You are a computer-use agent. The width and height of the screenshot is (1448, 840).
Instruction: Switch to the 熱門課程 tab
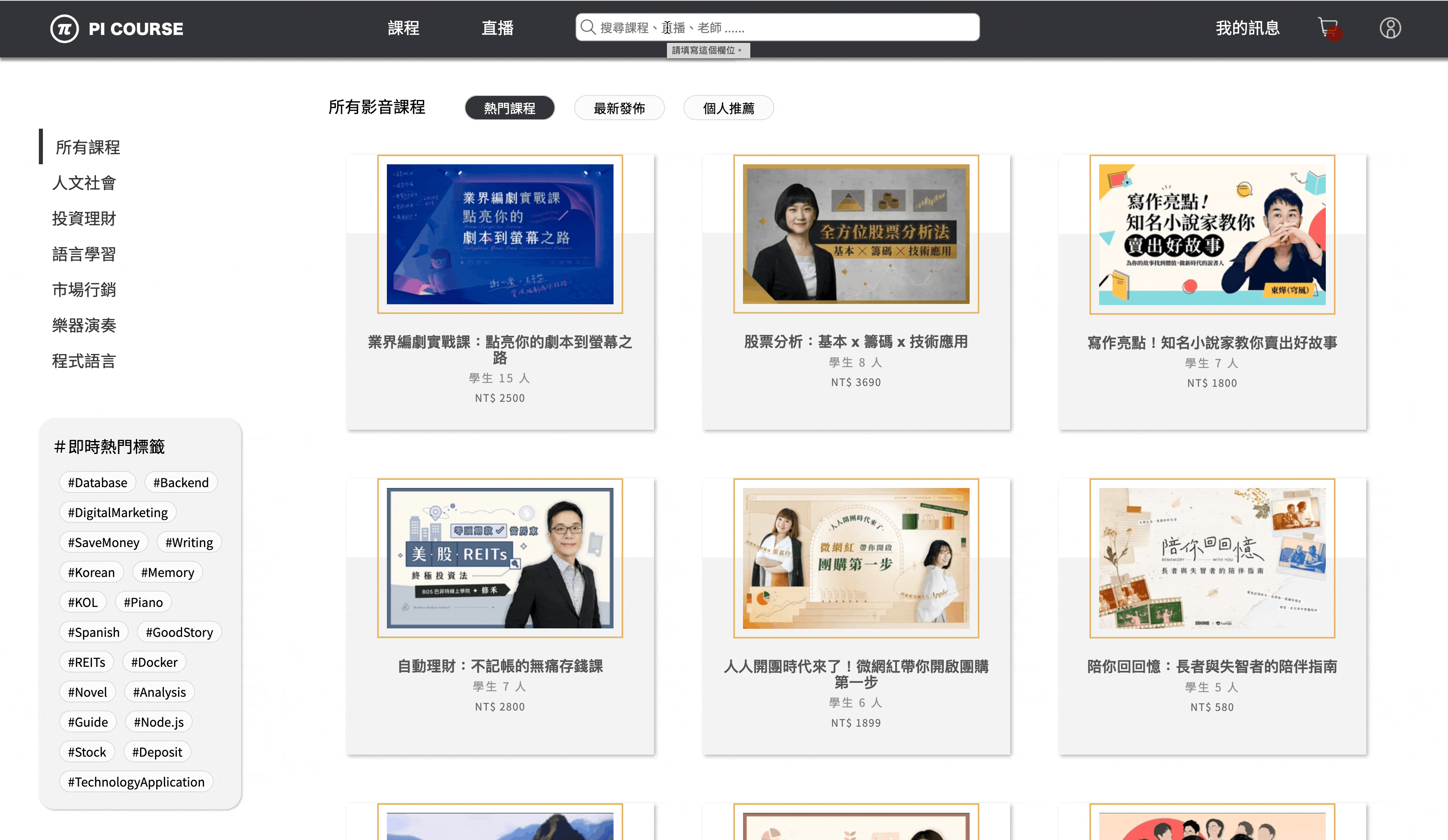[510, 108]
